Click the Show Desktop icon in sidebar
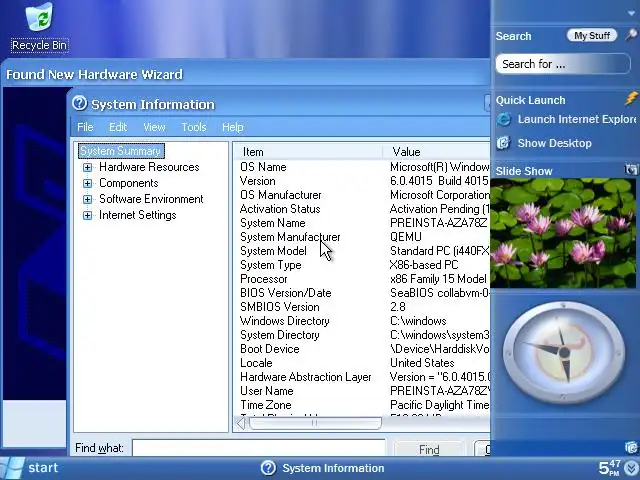640x480 pixels. (x=504, y=143)
